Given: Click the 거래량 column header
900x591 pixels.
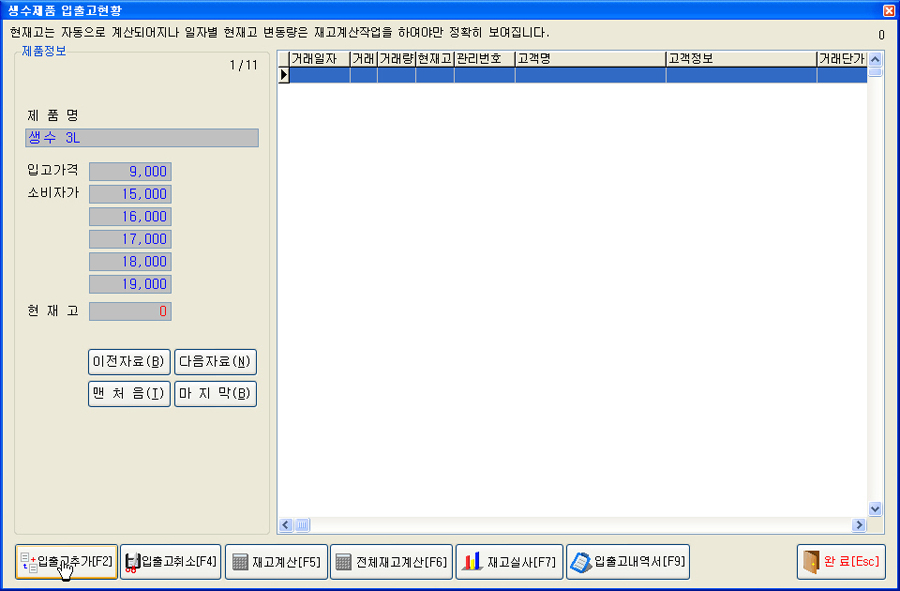Looking at the screenshot, I should pos(397,59).
